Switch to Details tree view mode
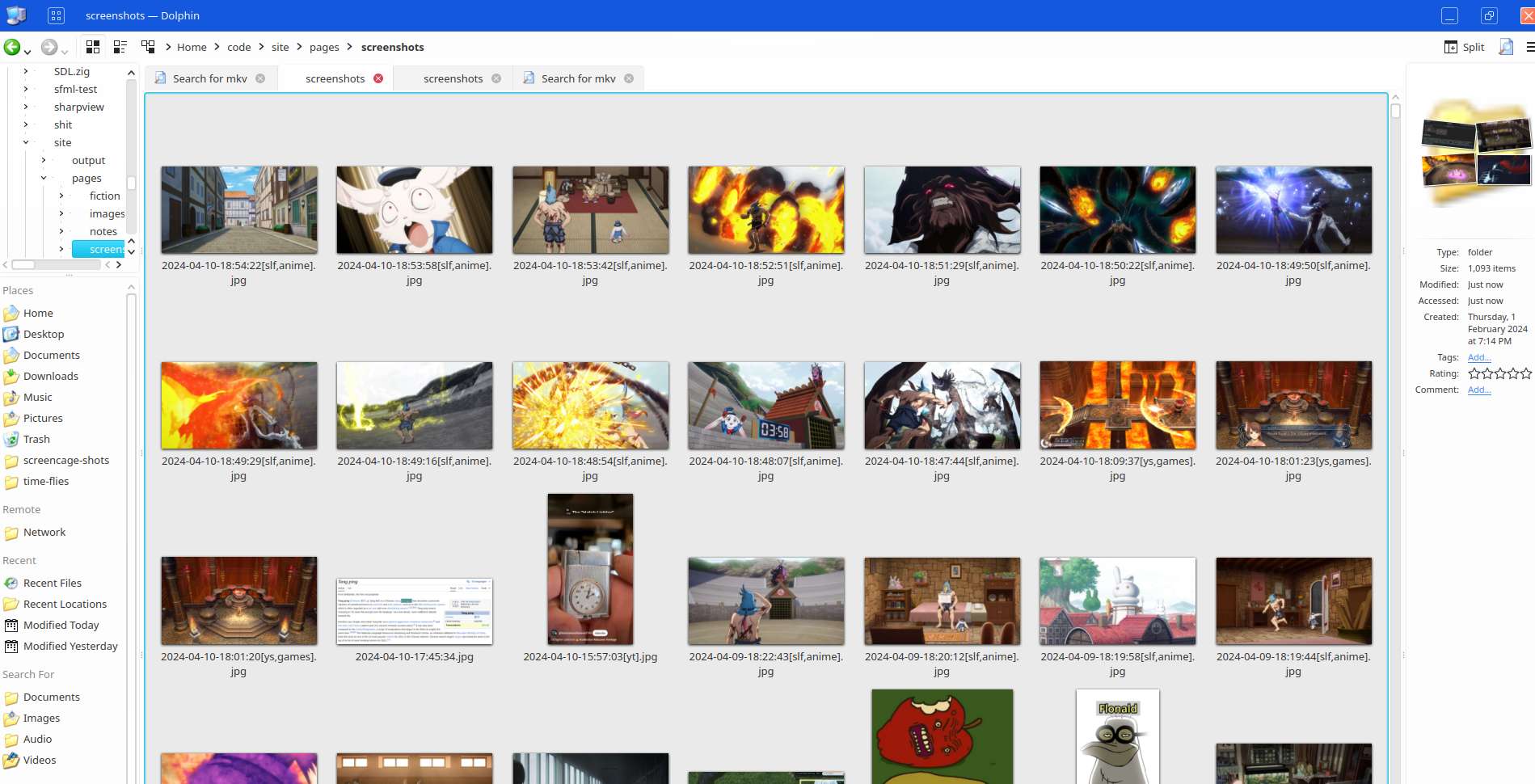 click(x=148, y=47)
